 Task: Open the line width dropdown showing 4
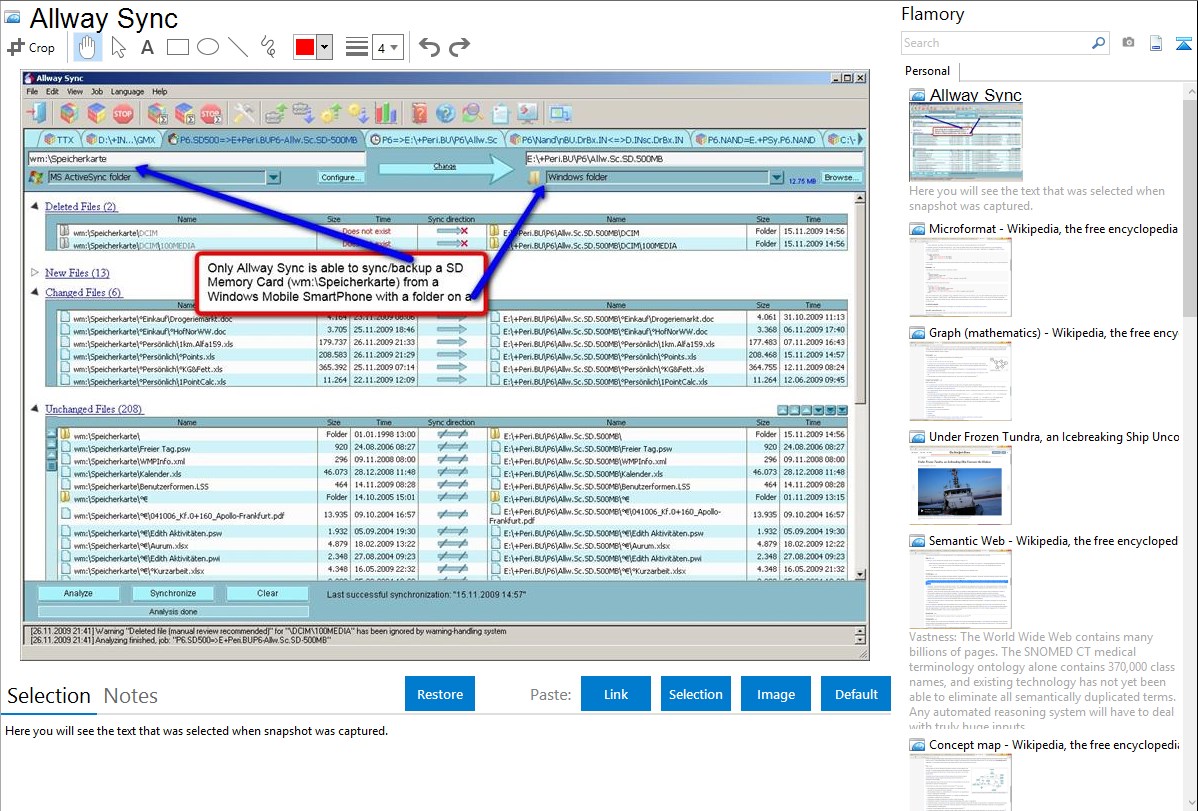pos(387,48)
